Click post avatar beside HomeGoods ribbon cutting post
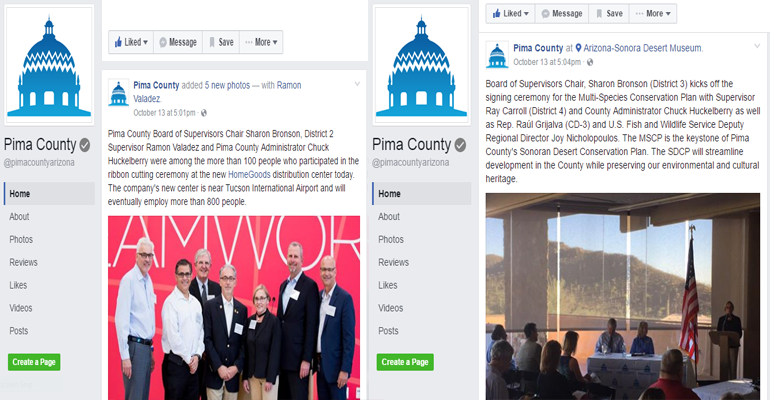Image resolution: width=770 pixels, height=400 pixels. [x=118, y=93]
